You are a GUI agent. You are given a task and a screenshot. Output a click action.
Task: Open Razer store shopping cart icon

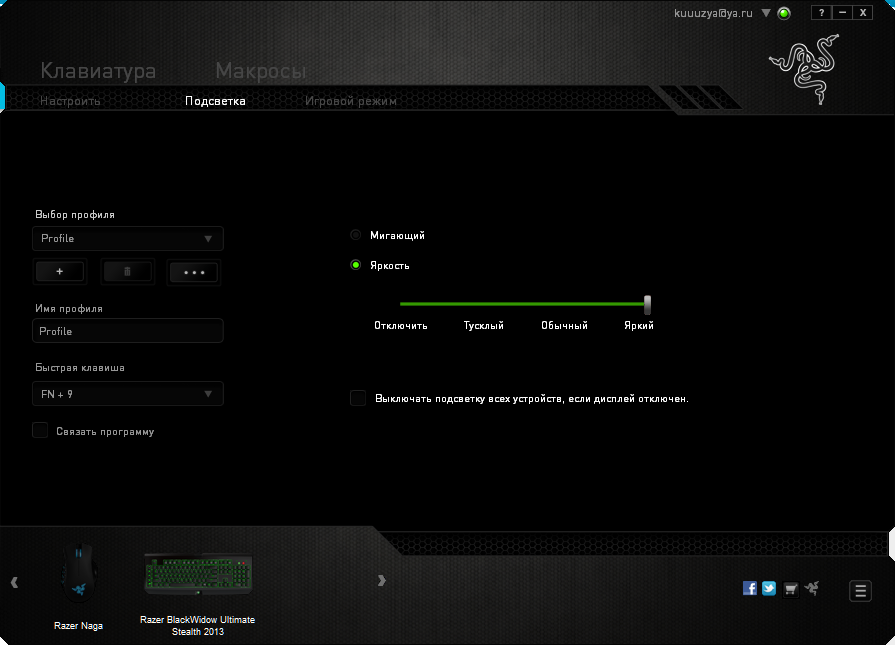[791, 588]
